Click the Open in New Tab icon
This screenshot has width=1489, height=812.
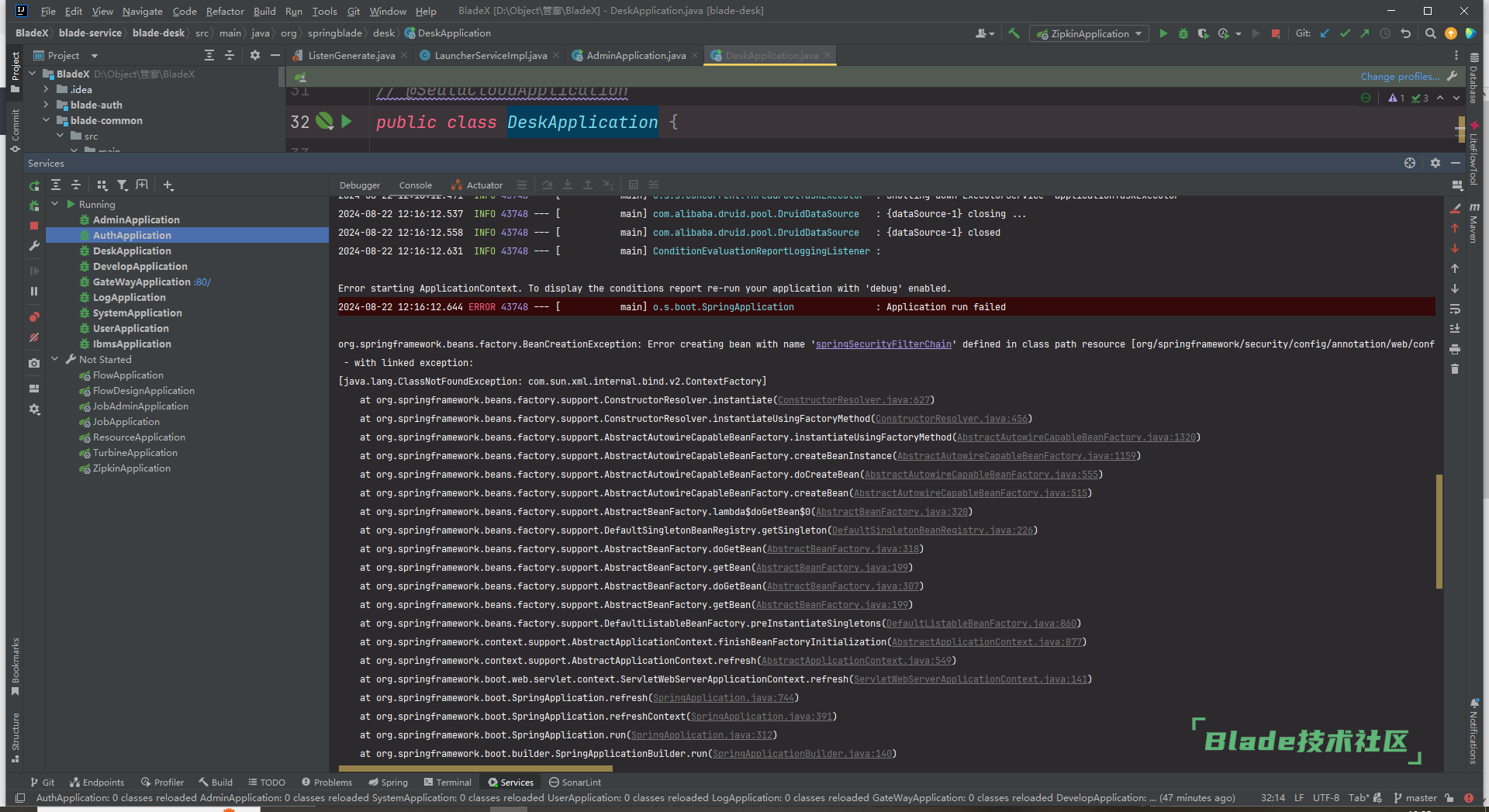pos(142,185)
